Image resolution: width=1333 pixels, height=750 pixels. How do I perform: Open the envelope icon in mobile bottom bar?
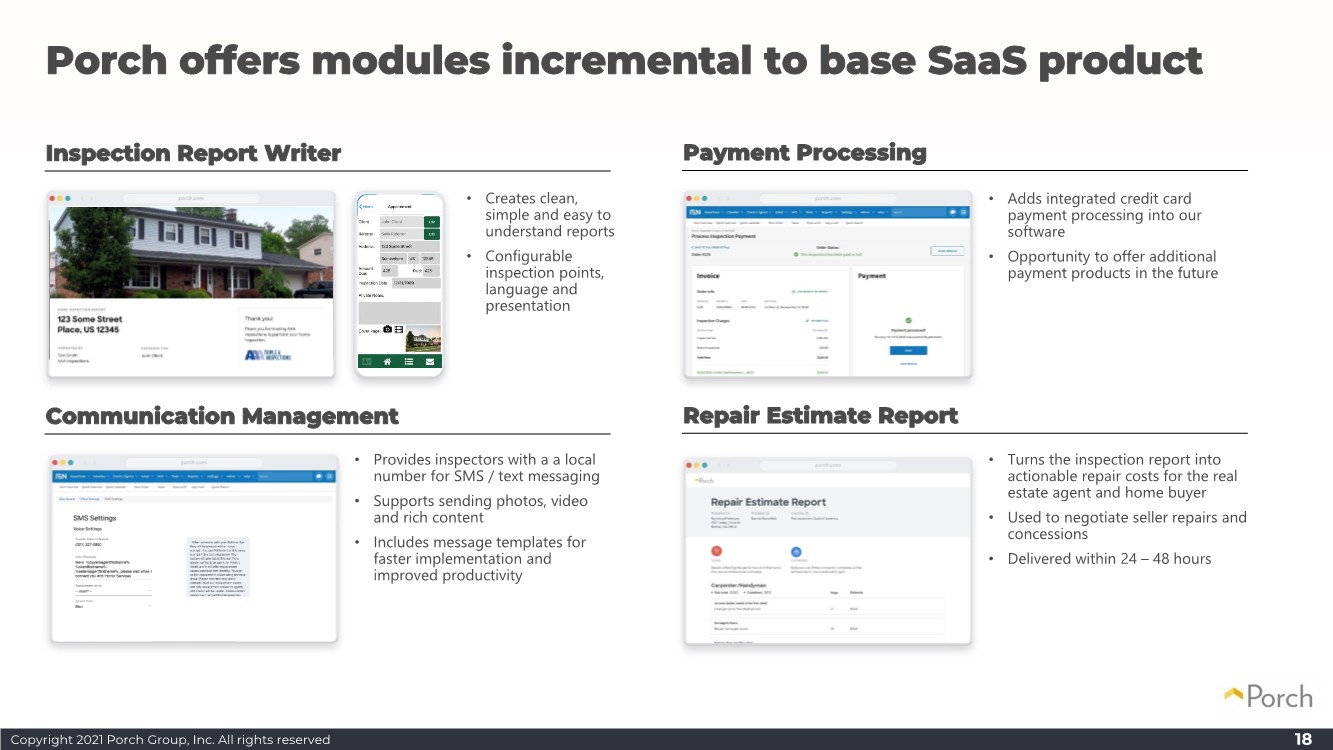click(430, 362)
